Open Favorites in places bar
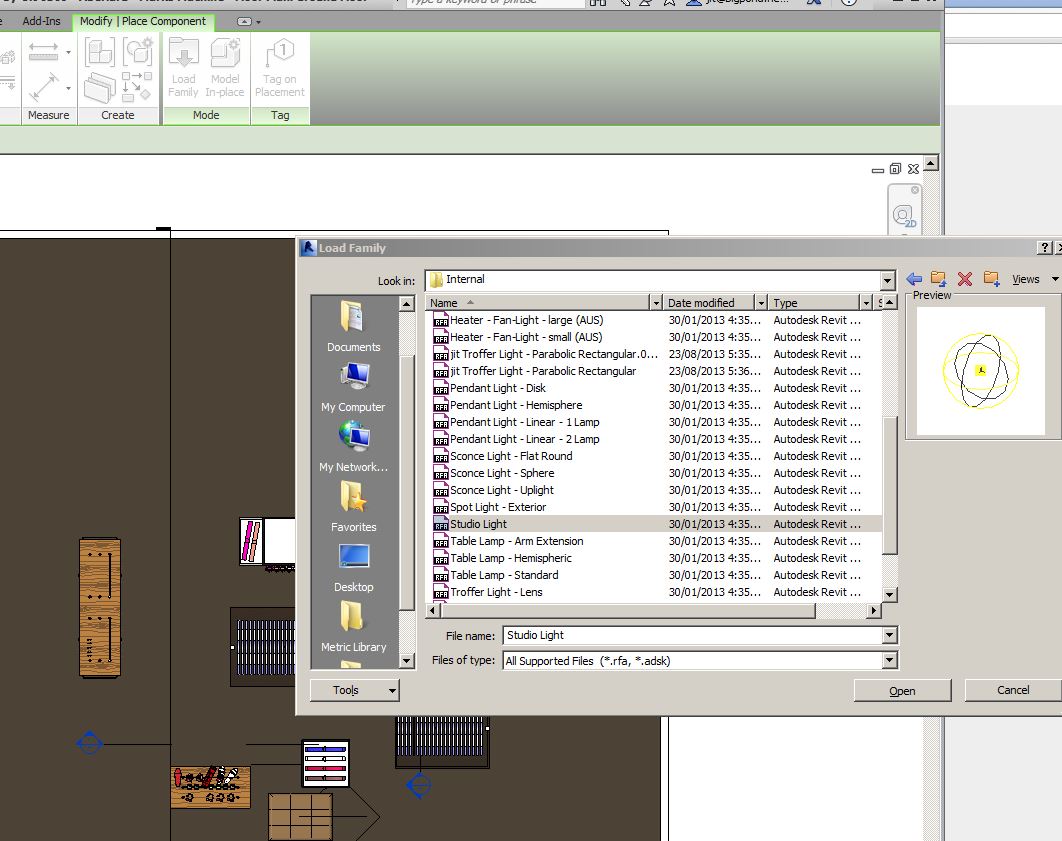 (354, 507)
